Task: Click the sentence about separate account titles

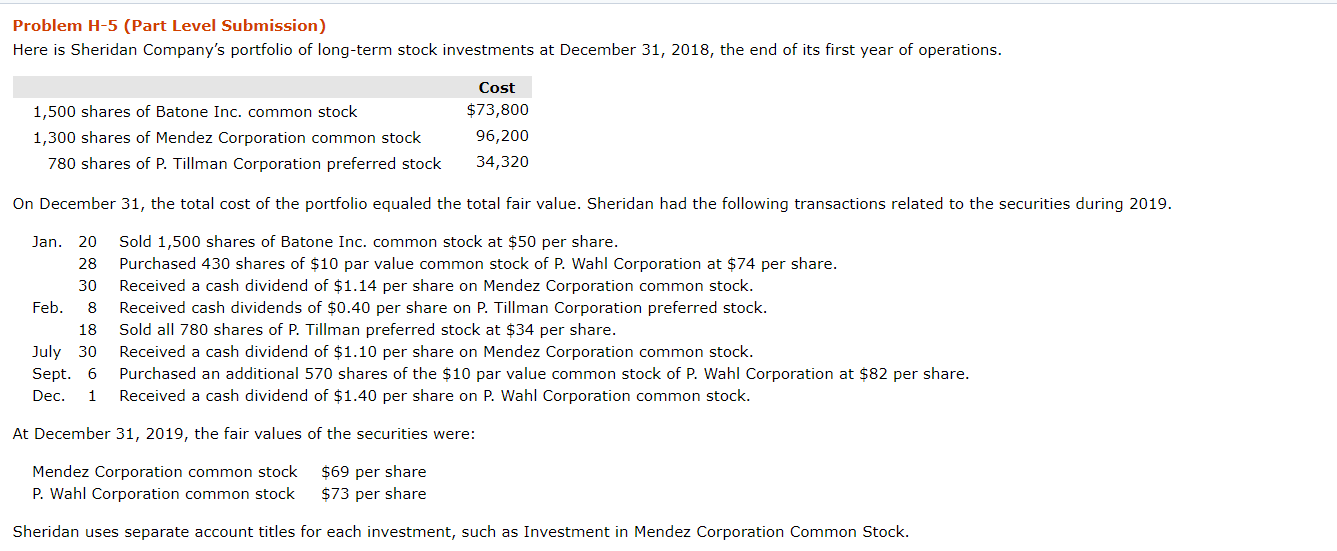Action: [460, 532]
